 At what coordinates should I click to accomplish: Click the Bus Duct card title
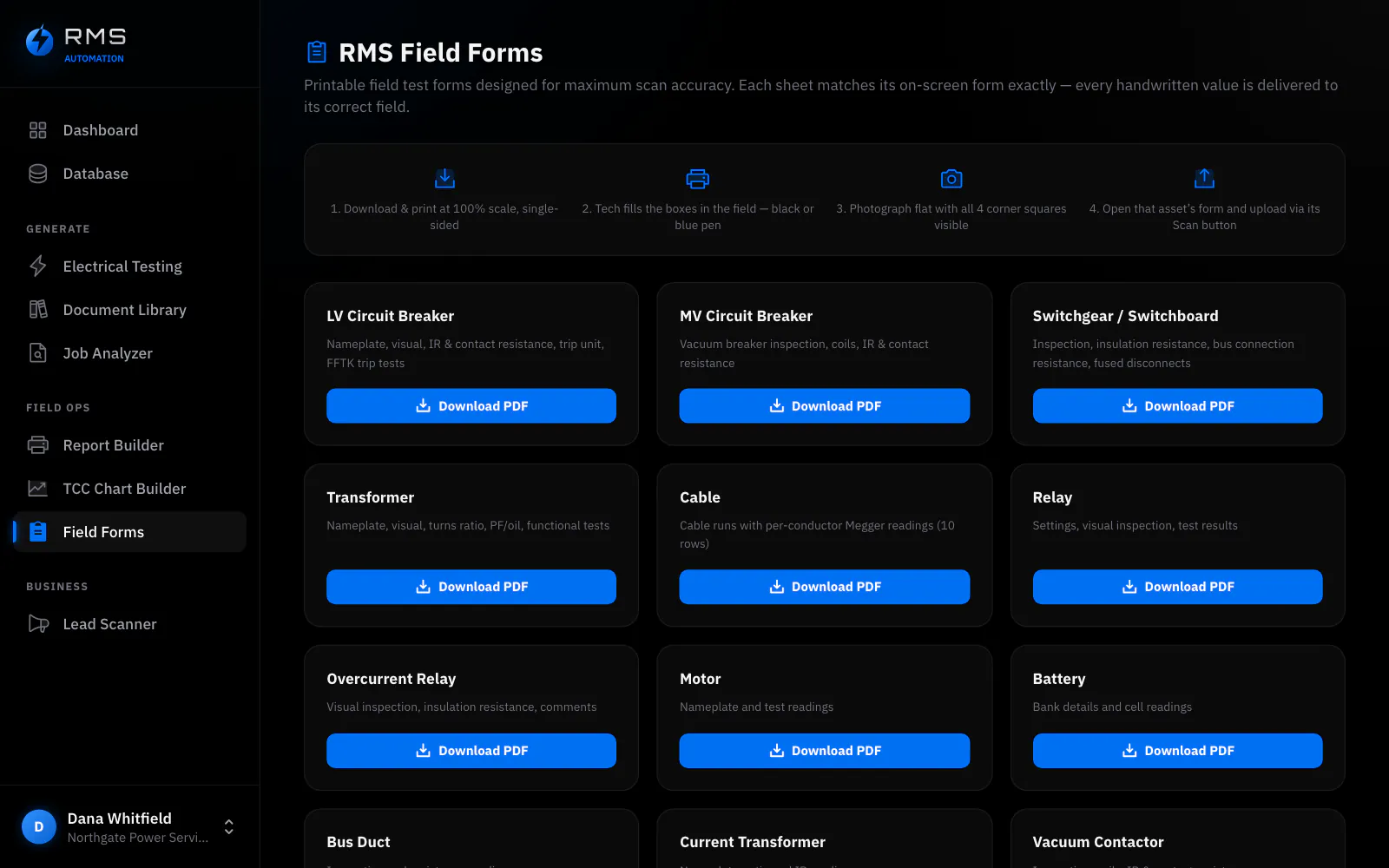tap(359, 842)
